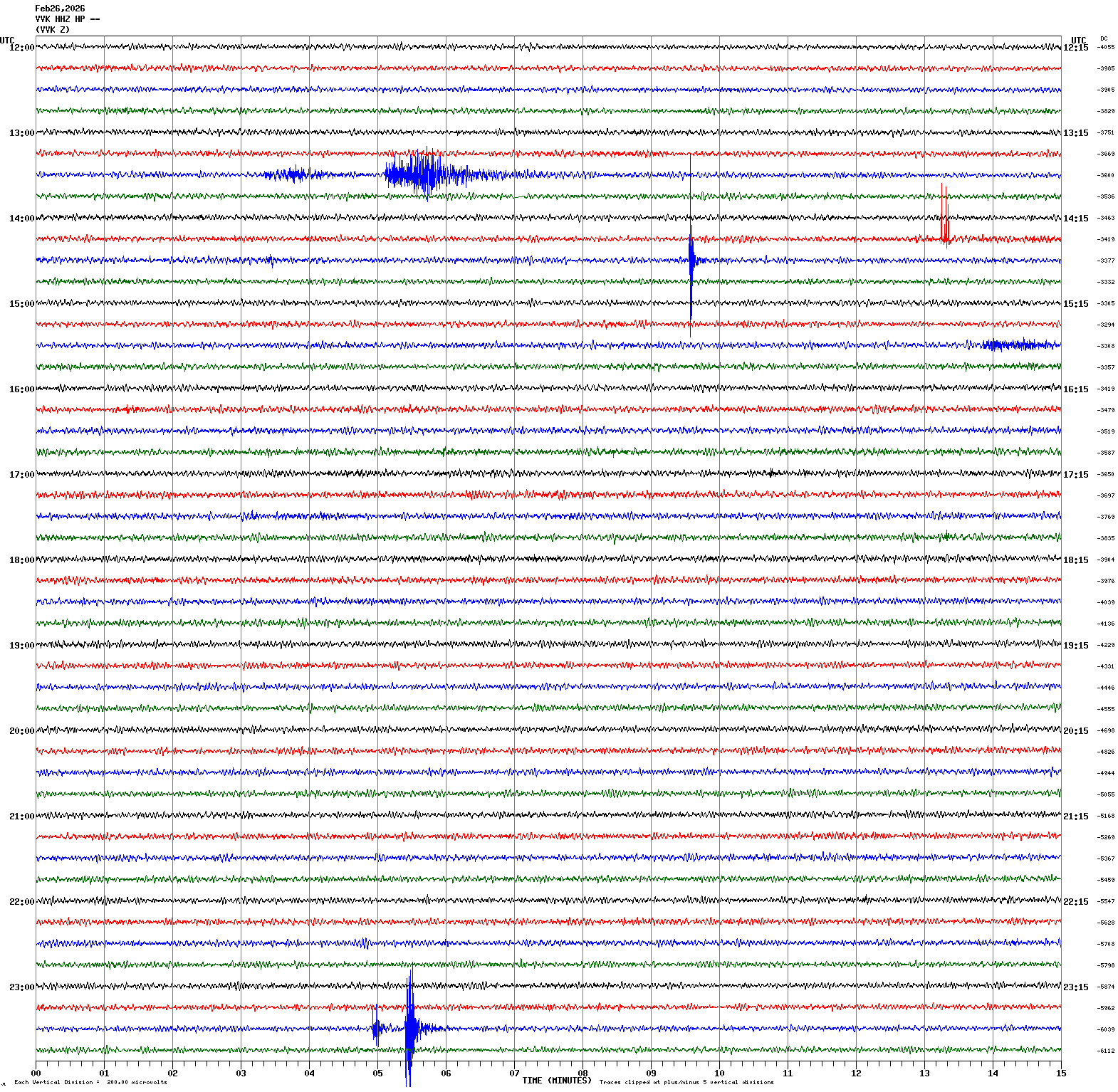Click the Each Vertical Division scale note
Screen dimensions: 1118x1092
click(90, 1083)
